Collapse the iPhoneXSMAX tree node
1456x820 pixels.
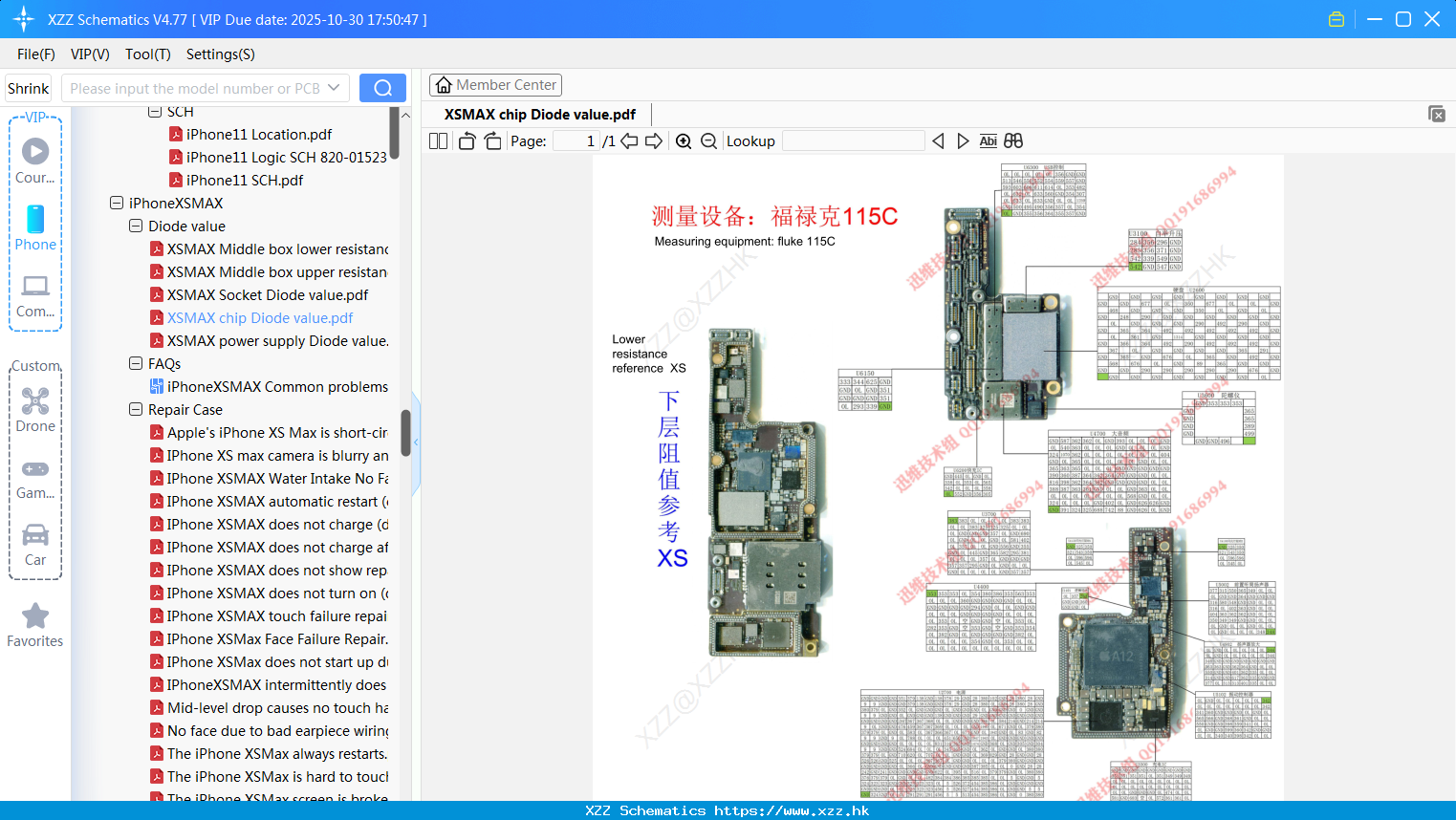[x=117, y=203]
